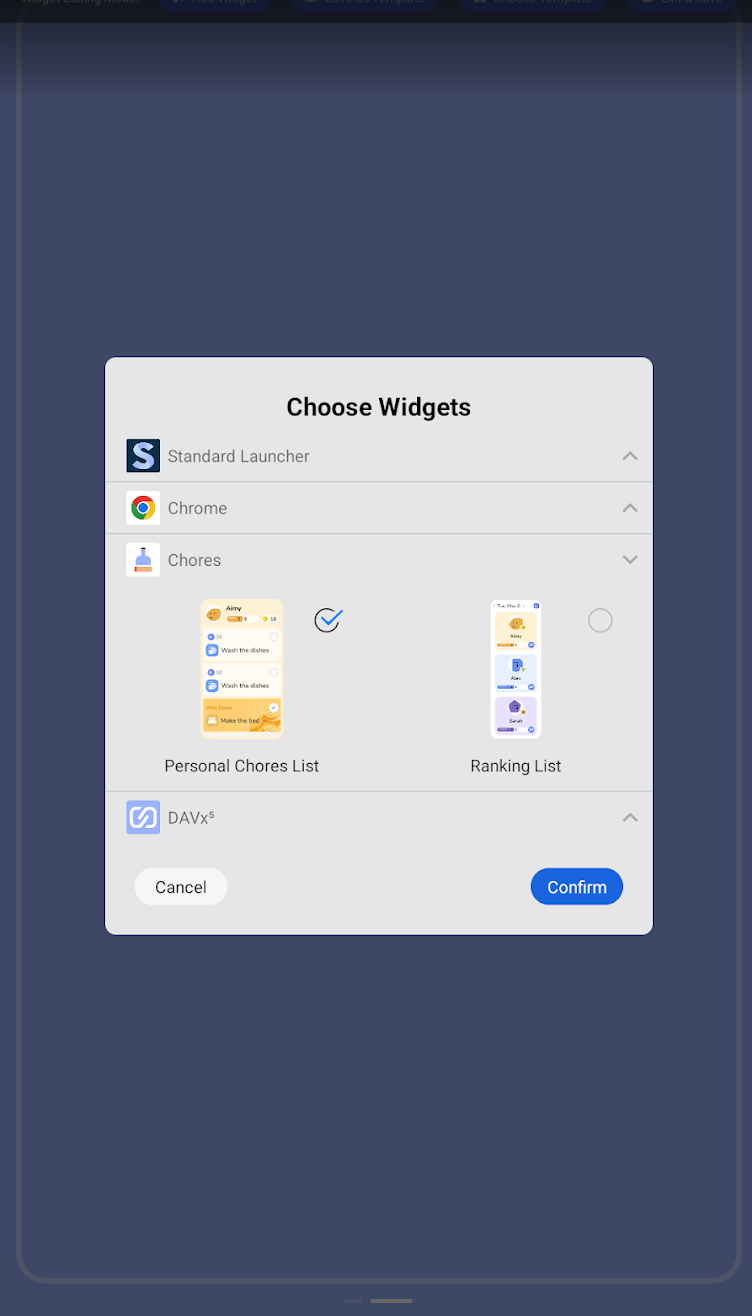Click the DAVx⁵ row label

[x=191, y=817]
